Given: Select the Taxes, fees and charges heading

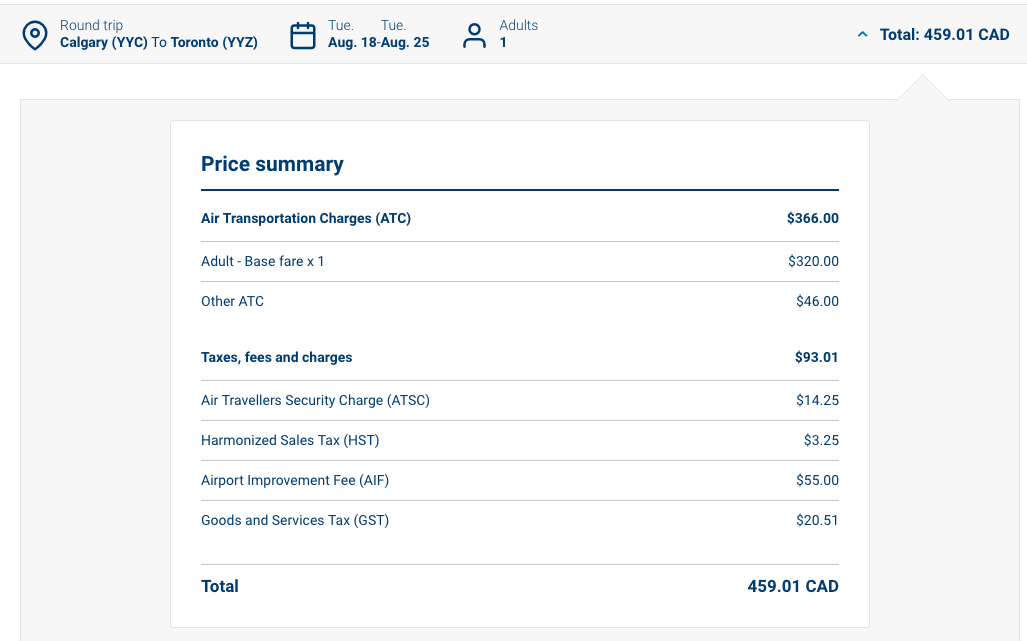Looking at the screenshot, I should tap(277, 357).
